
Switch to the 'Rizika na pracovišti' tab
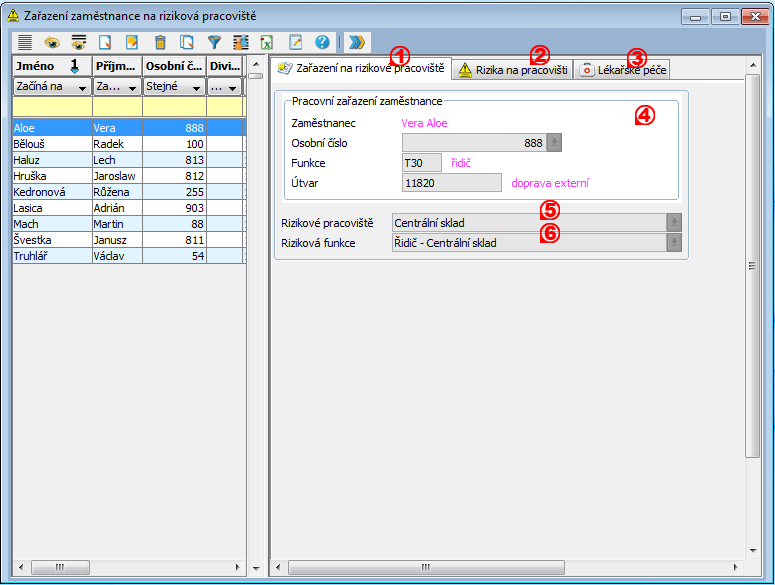512,70
